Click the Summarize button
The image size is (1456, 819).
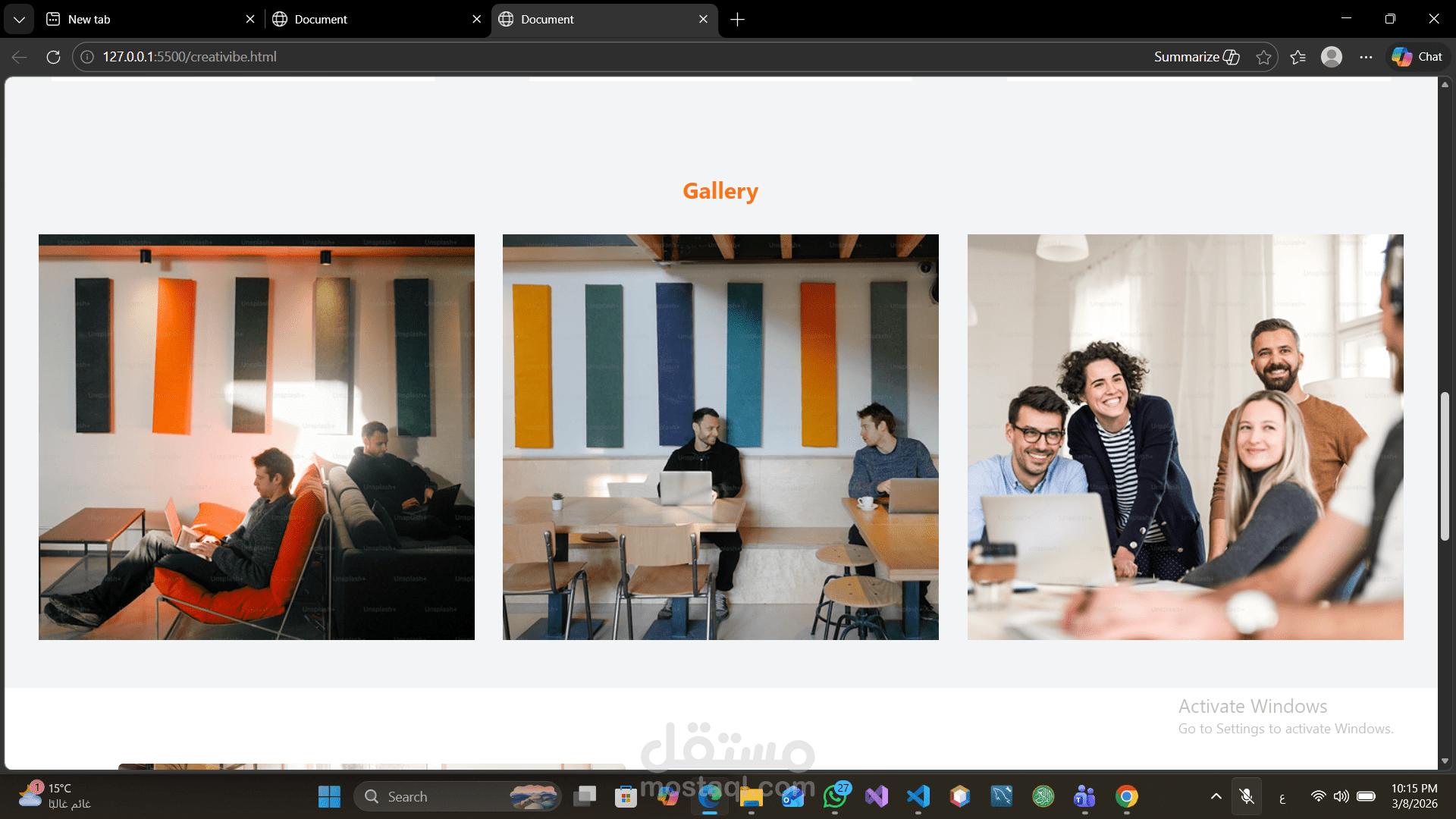[x=1196, y=57]
